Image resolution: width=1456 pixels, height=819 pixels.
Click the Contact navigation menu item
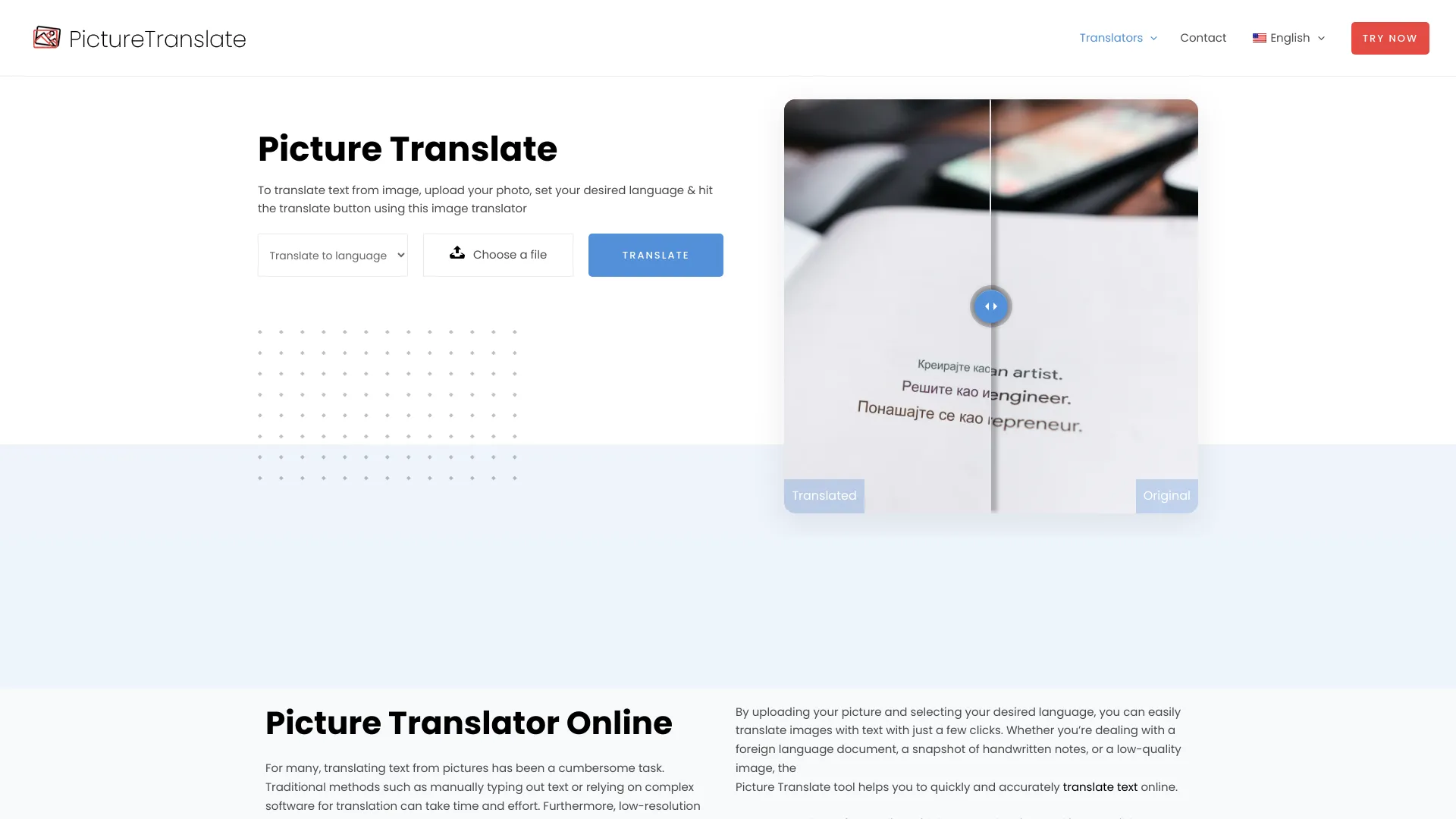[1203, 37]
